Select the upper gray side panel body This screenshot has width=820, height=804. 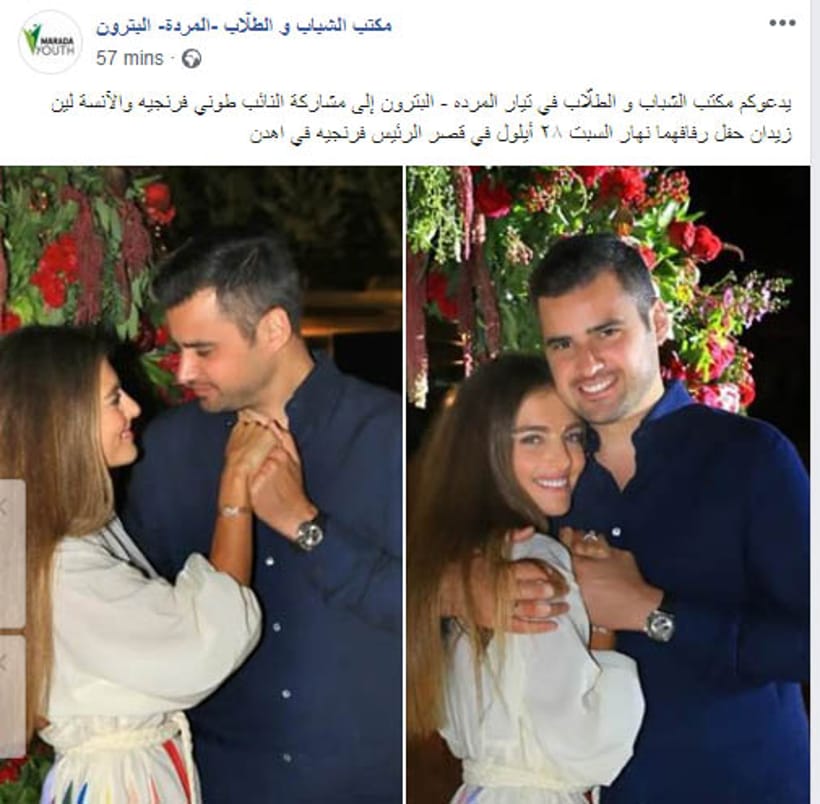[x=13, y=553]
